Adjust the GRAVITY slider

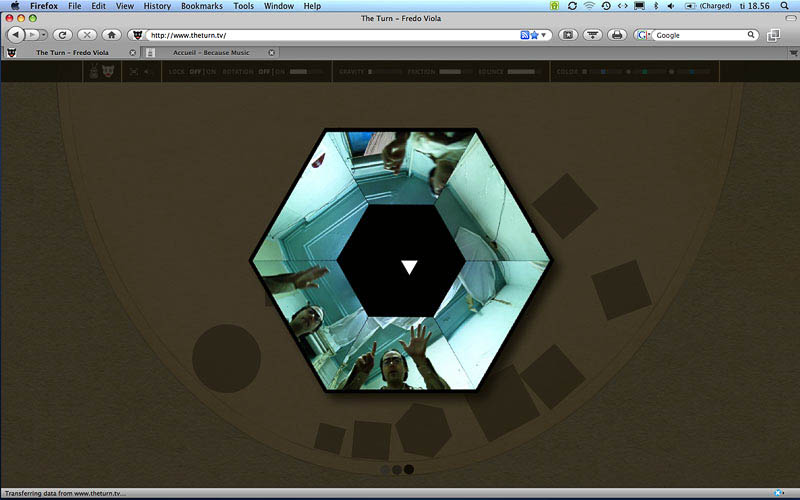click(385, 72)
